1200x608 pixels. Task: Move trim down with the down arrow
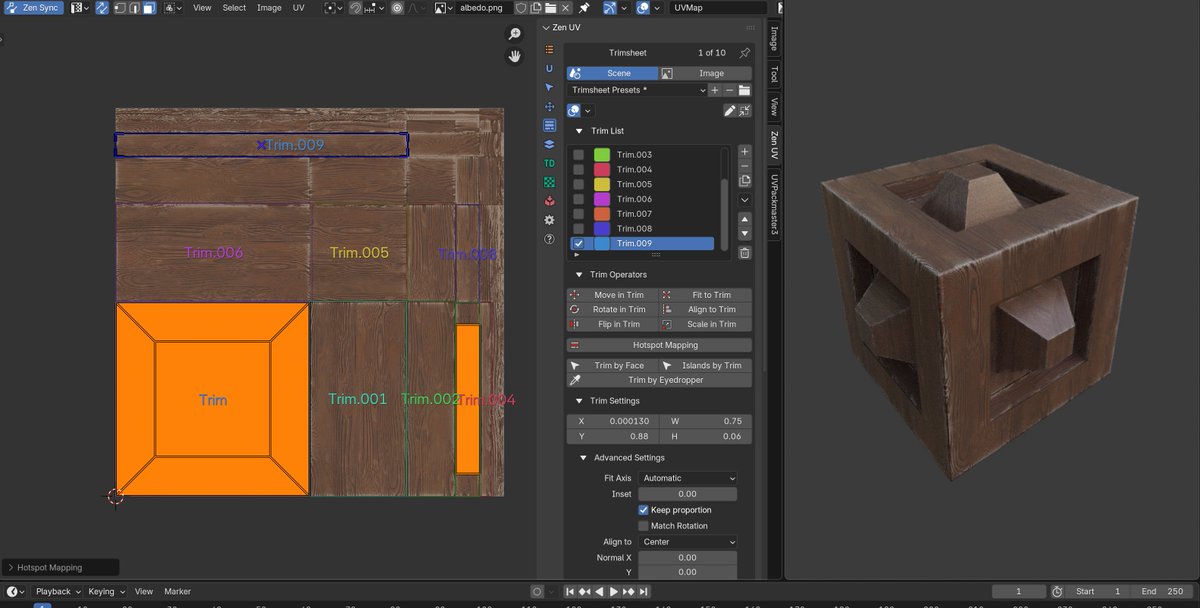[x=744, y=233]
